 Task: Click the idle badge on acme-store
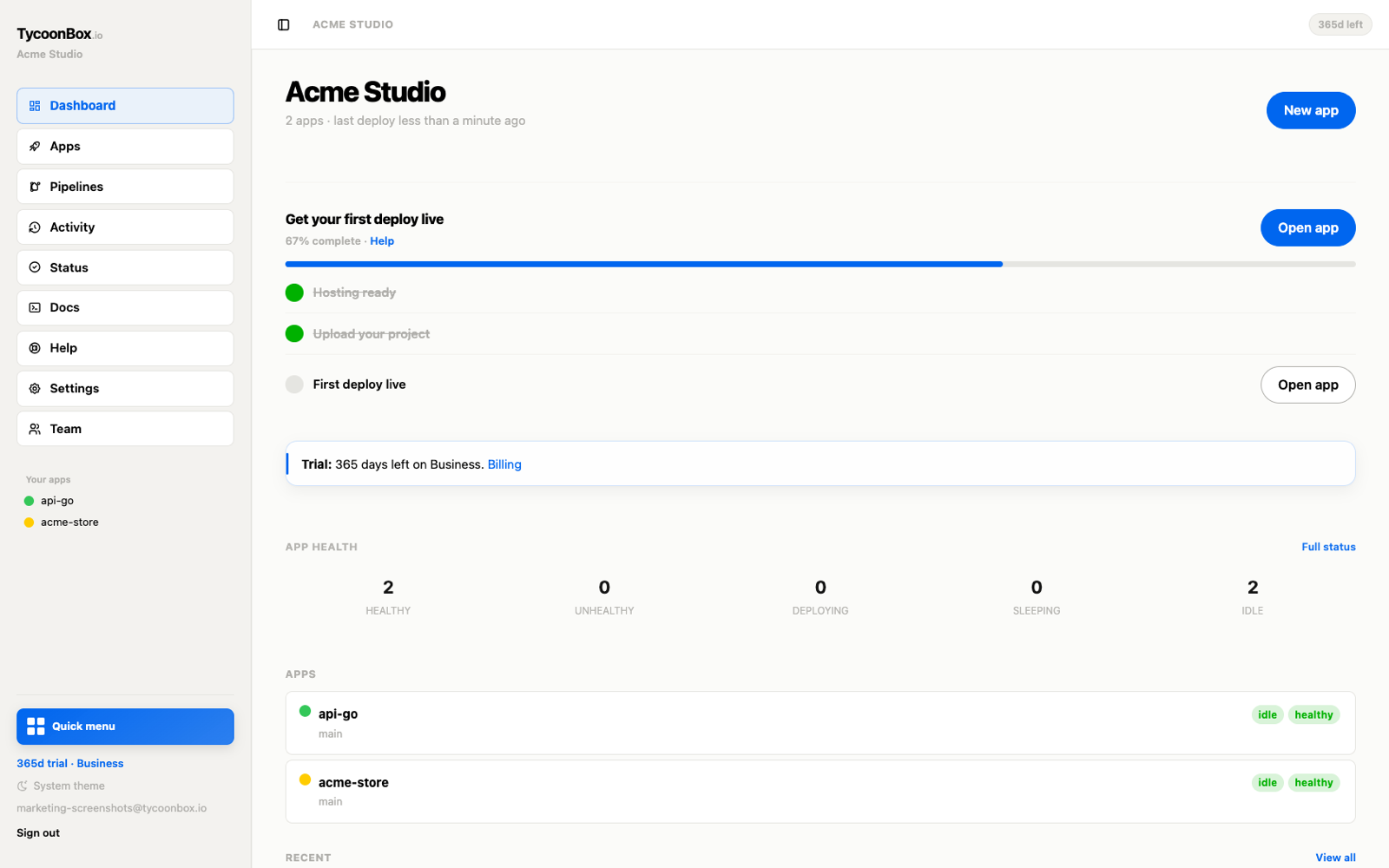[1267, 783]
